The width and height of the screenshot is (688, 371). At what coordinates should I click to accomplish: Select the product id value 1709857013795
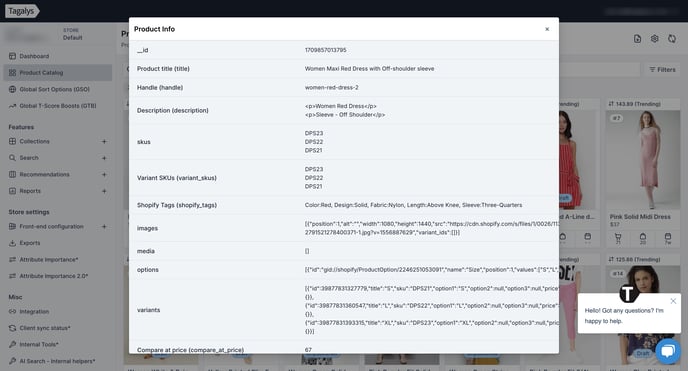[326, 50]
